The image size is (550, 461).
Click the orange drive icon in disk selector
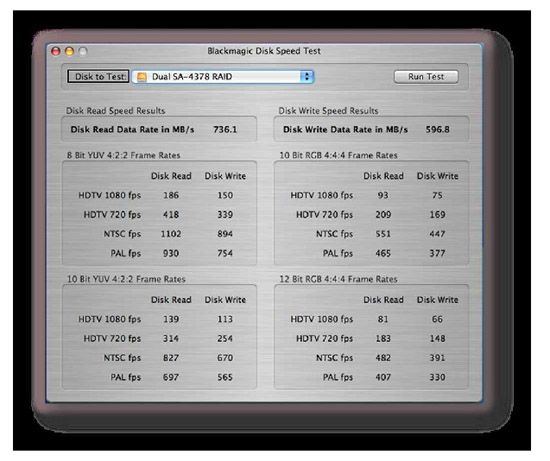142,77
